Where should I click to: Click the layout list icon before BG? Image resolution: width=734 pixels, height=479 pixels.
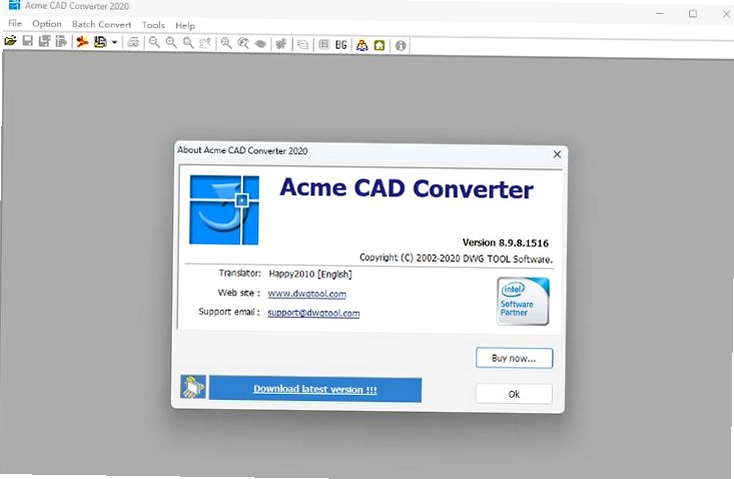click(x=324, y=44)
